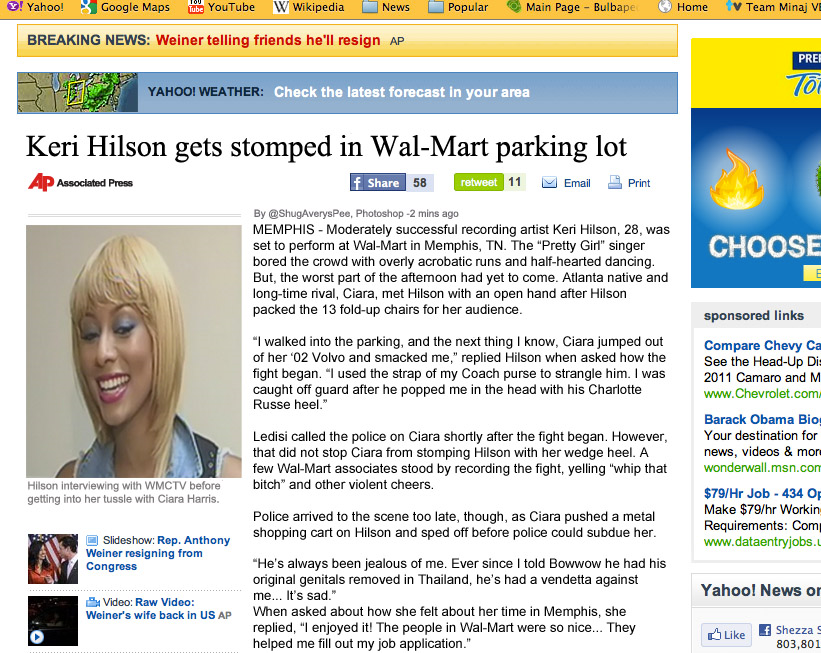This screenshot has height=653, width=821.
Task: Open the YouTube bookmark
Action: [221, 7]
